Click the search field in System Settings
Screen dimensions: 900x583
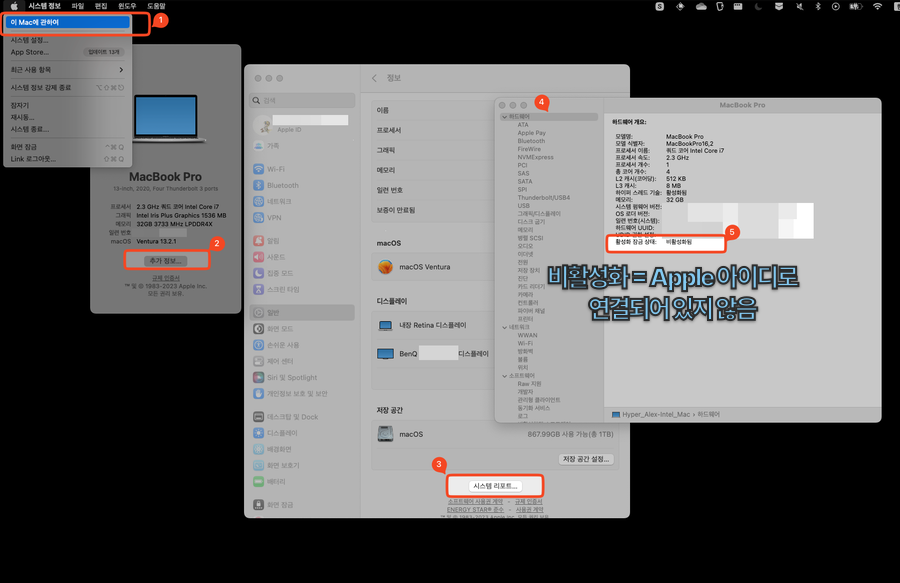[302, 100]
